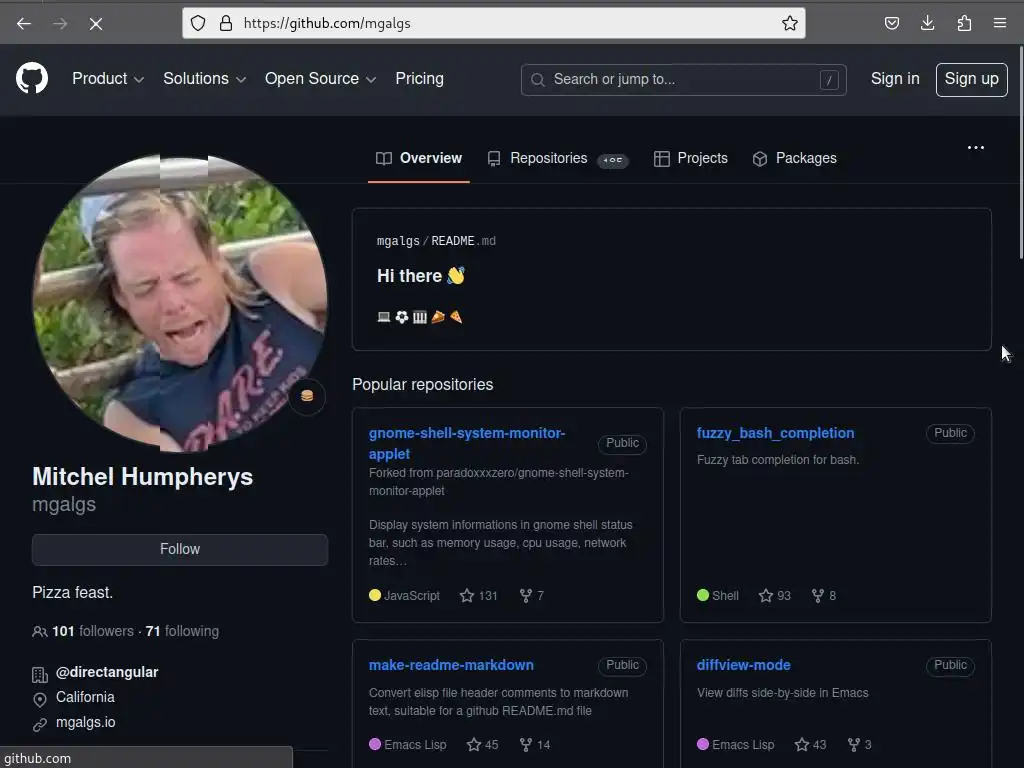The width and height of the screenshot is (1024, 768).
Task: View the 101 followers list
Action: click(93, 632)
